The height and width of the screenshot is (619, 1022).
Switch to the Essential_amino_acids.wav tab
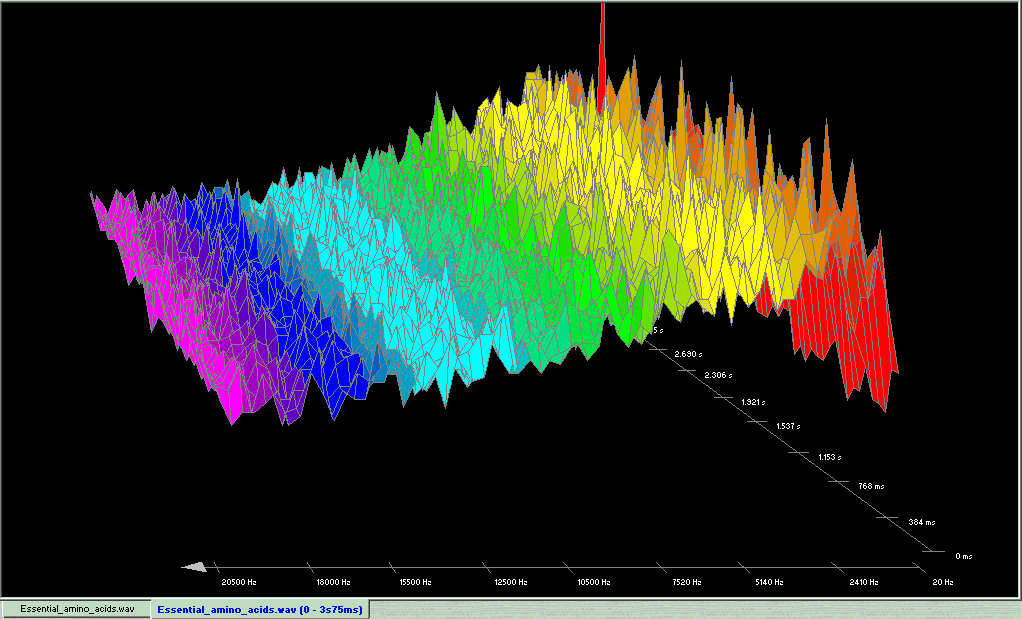pos(77,608)
